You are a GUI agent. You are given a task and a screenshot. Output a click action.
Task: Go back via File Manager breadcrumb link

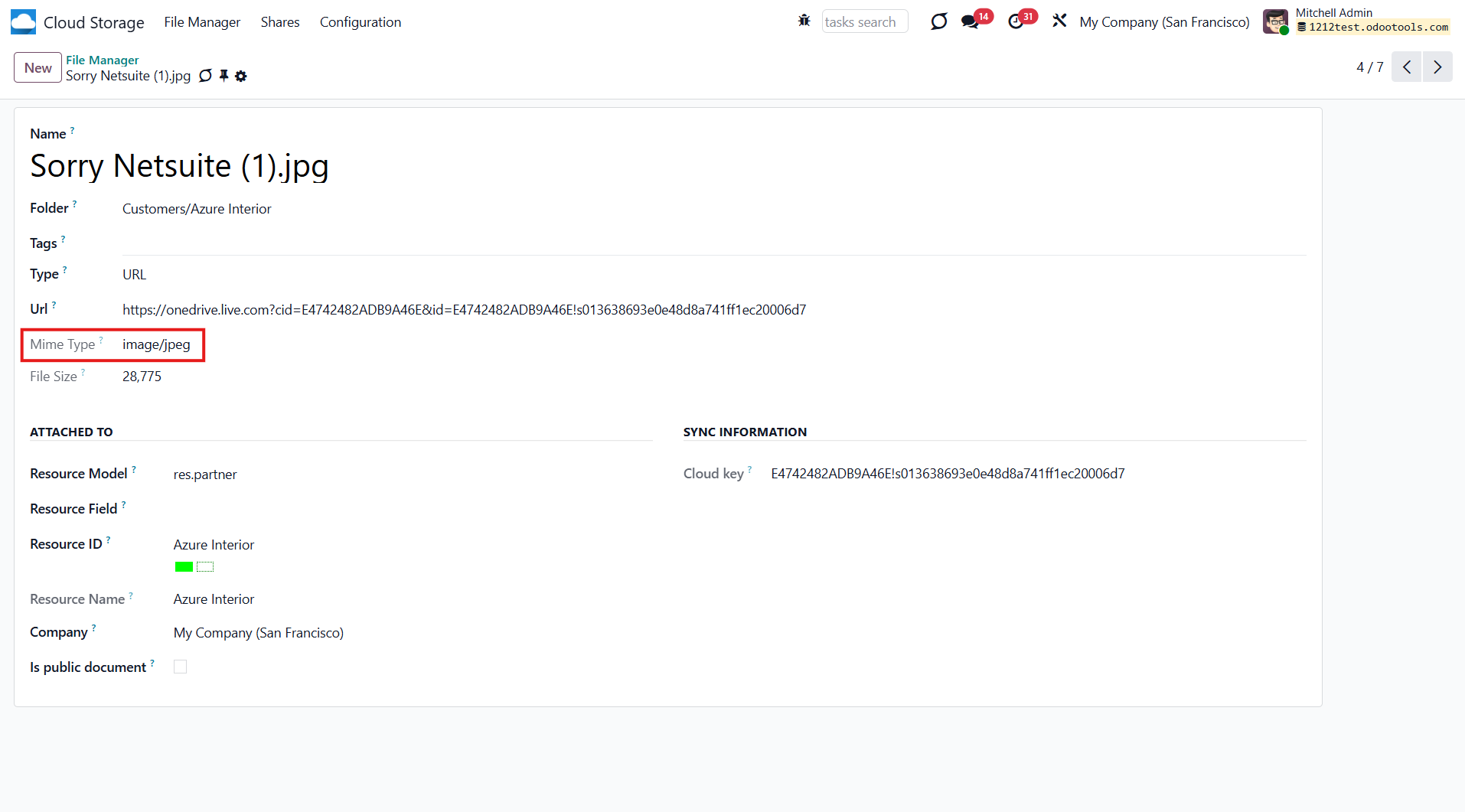[x=103, y=60]
